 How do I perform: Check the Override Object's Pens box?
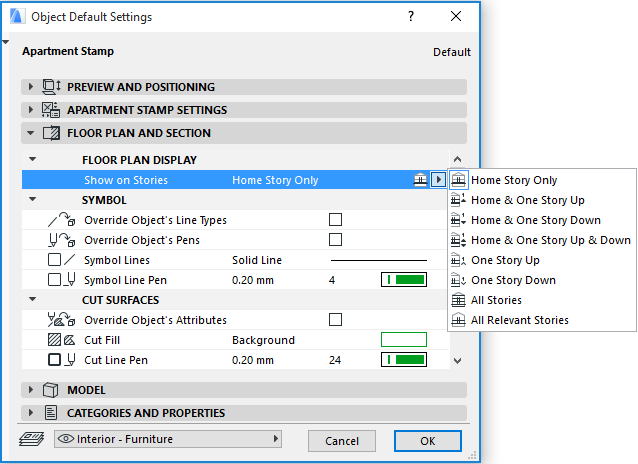(x=336, y=240)
